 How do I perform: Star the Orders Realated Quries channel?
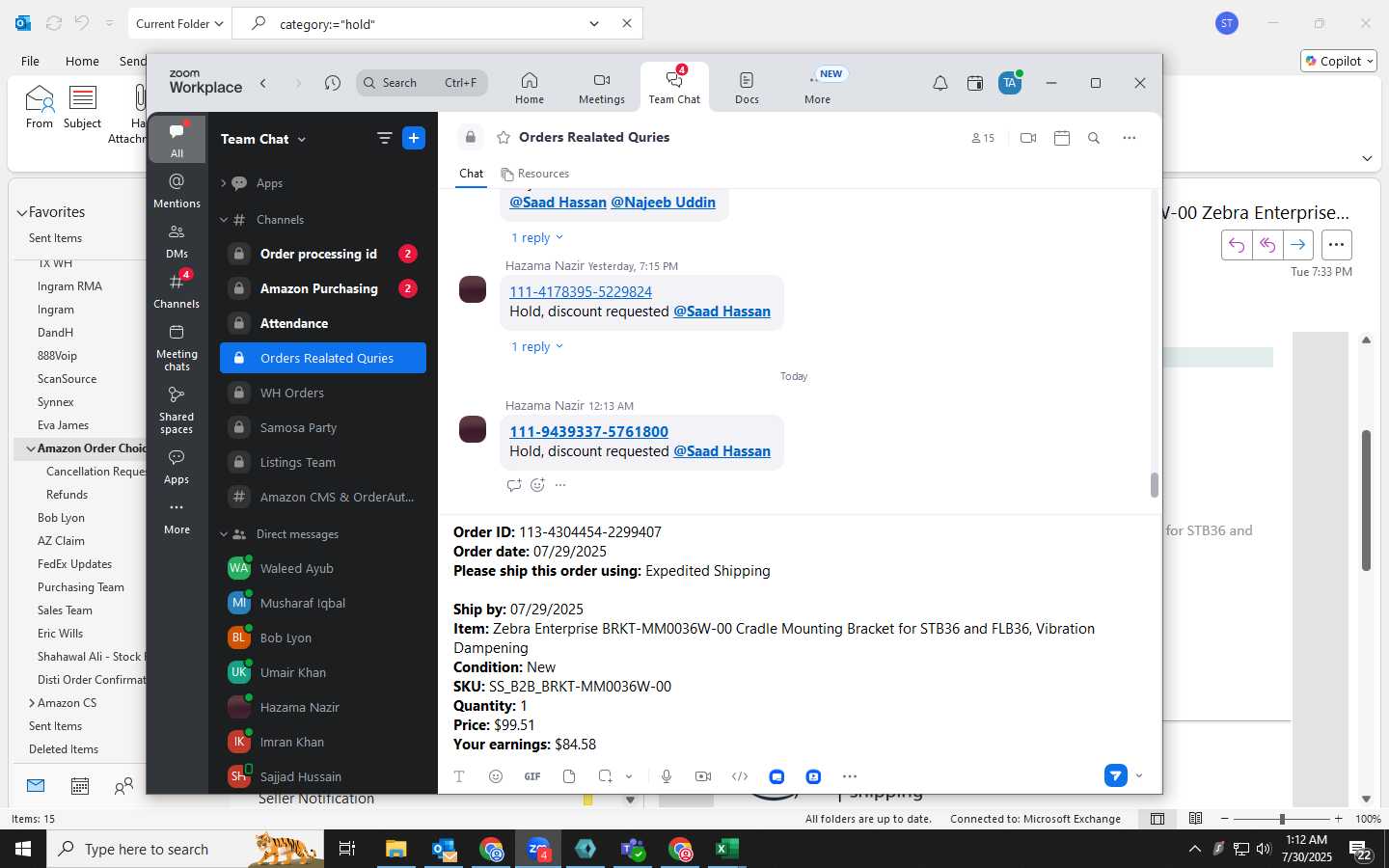[x=504, y=138]
